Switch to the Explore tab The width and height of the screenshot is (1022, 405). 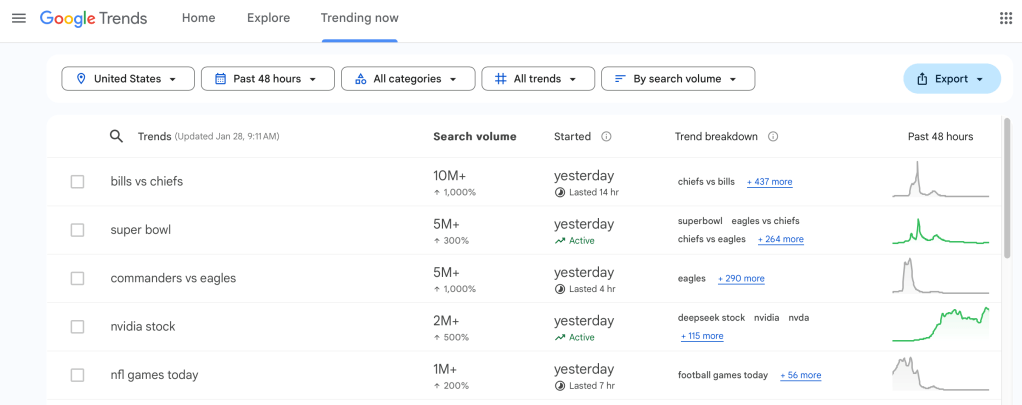click(x=268, y=18)
